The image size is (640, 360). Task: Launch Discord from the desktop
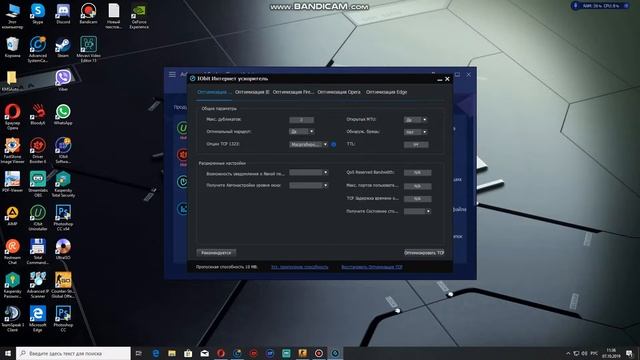[x=63, y=13]
